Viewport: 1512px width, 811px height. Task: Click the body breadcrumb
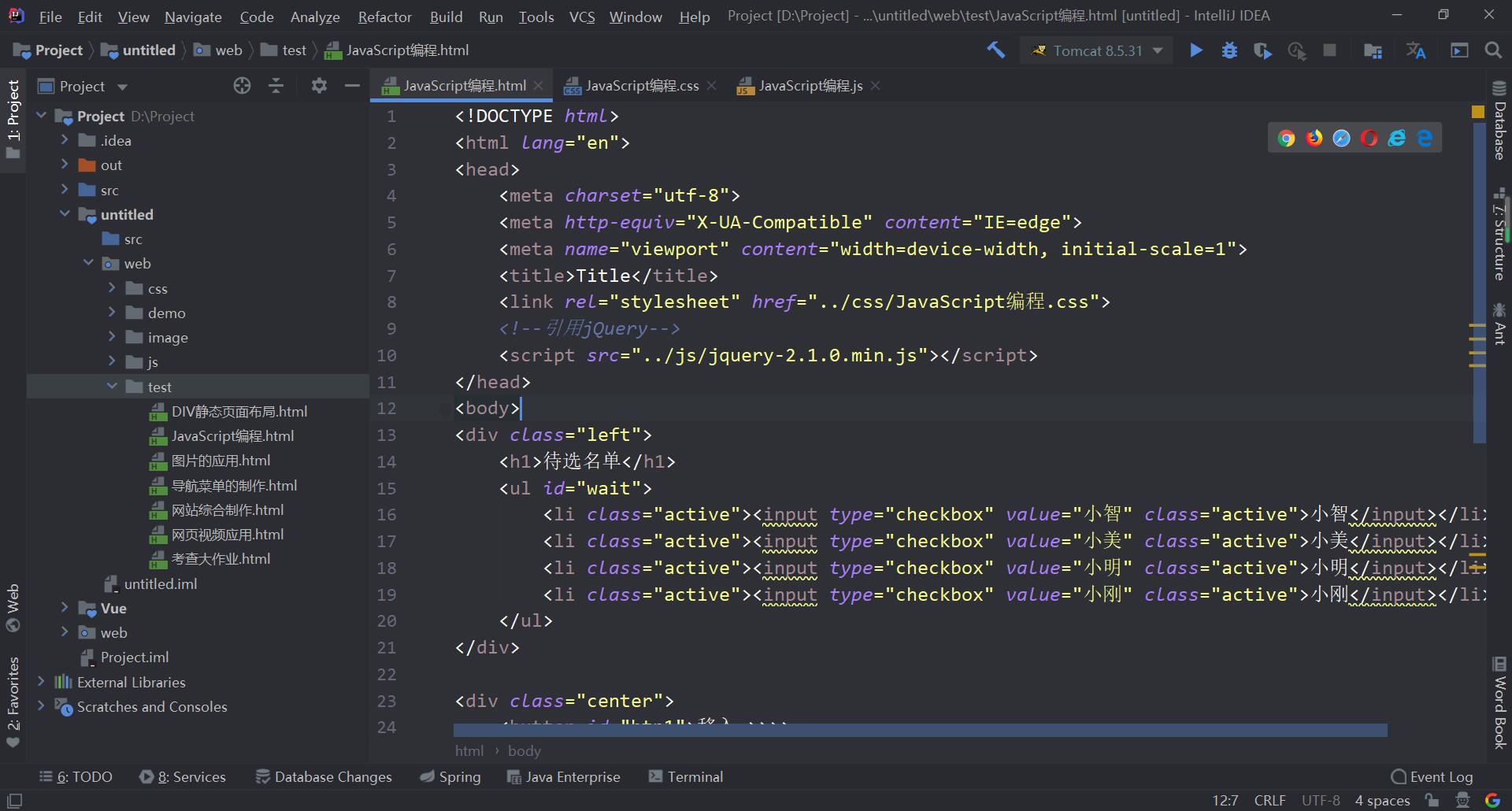point(524,750)
